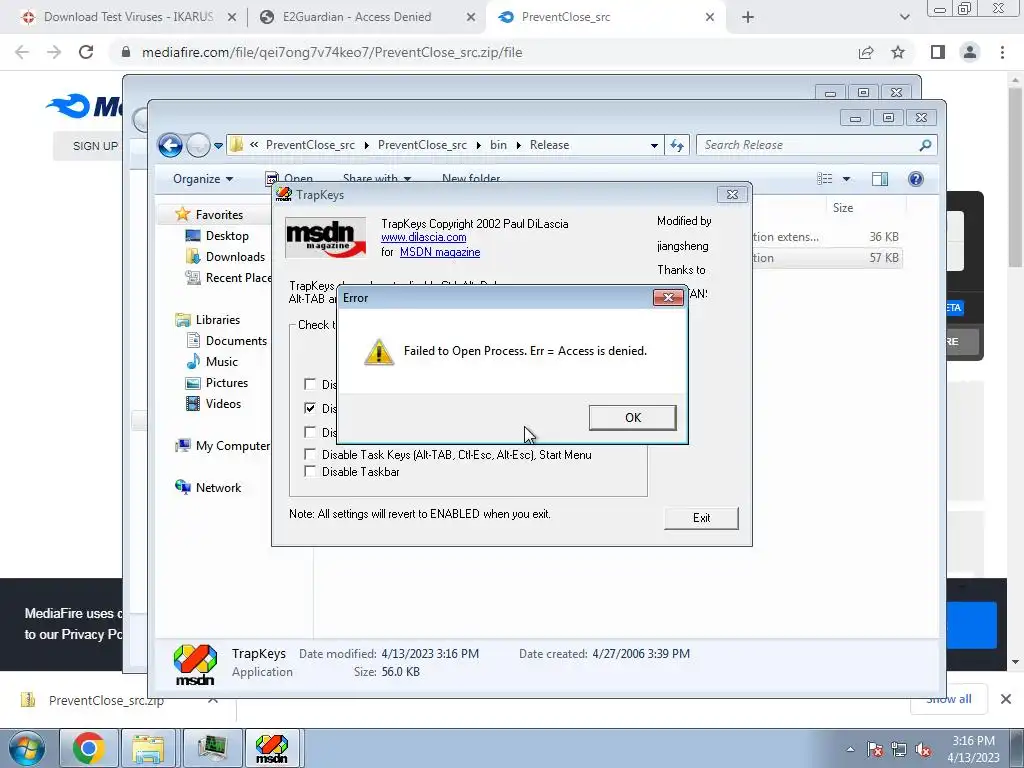Click the msdn magazine logo in TrapKeys

pyautogui.click(x=325, y=238)
